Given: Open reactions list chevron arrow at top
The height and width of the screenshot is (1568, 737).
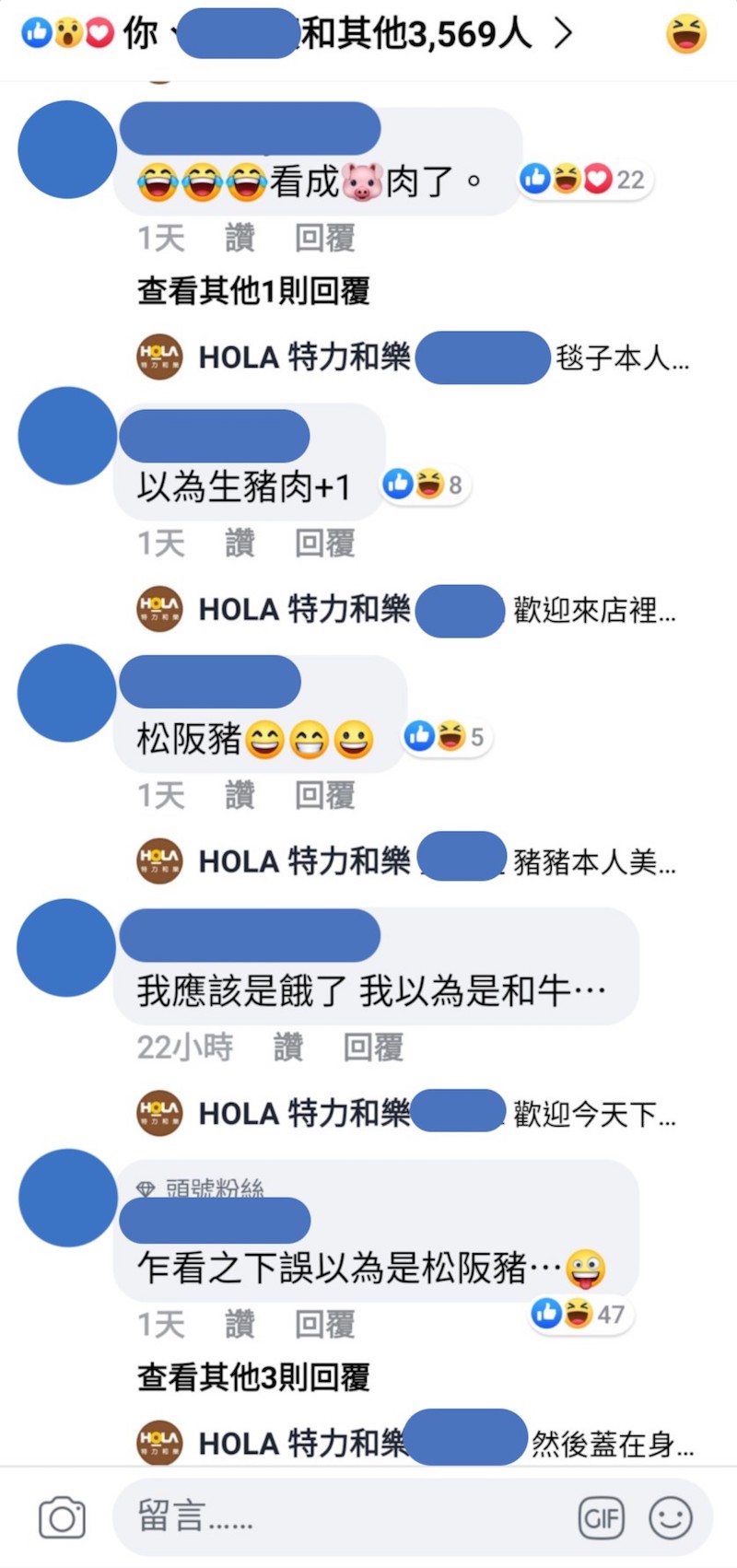Looking at the screenshot, I should click(563, 34).
